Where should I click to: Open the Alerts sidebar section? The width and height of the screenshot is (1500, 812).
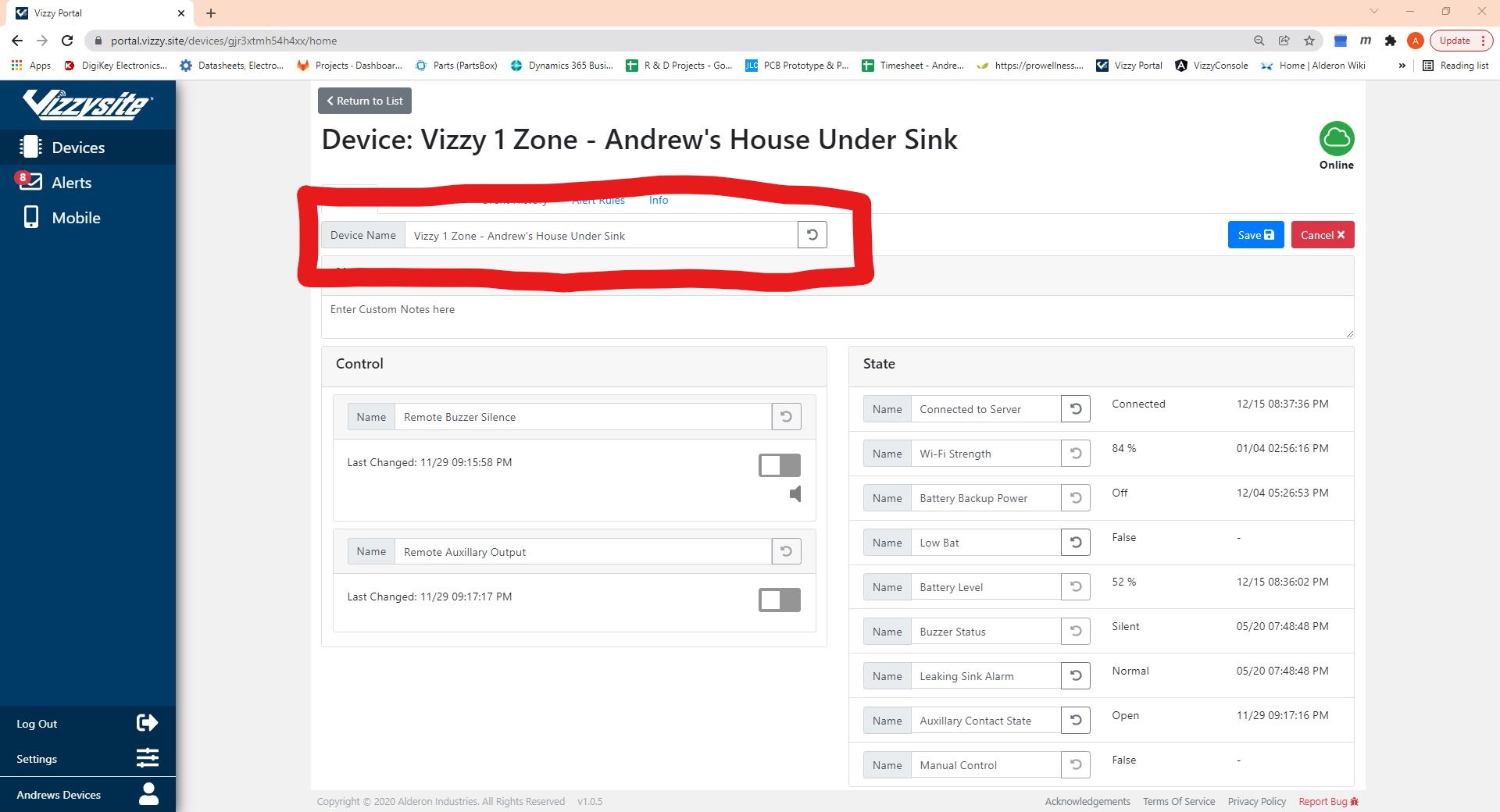coord(87,182)
